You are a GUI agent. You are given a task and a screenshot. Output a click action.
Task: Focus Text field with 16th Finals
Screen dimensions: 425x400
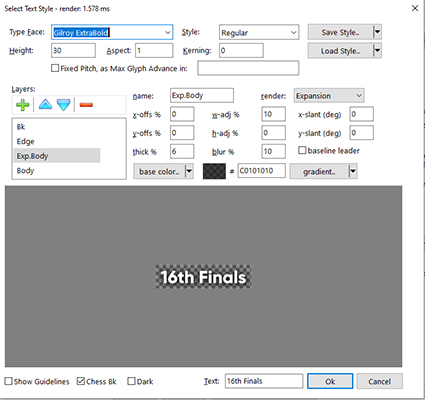click(x=264, y=381)
